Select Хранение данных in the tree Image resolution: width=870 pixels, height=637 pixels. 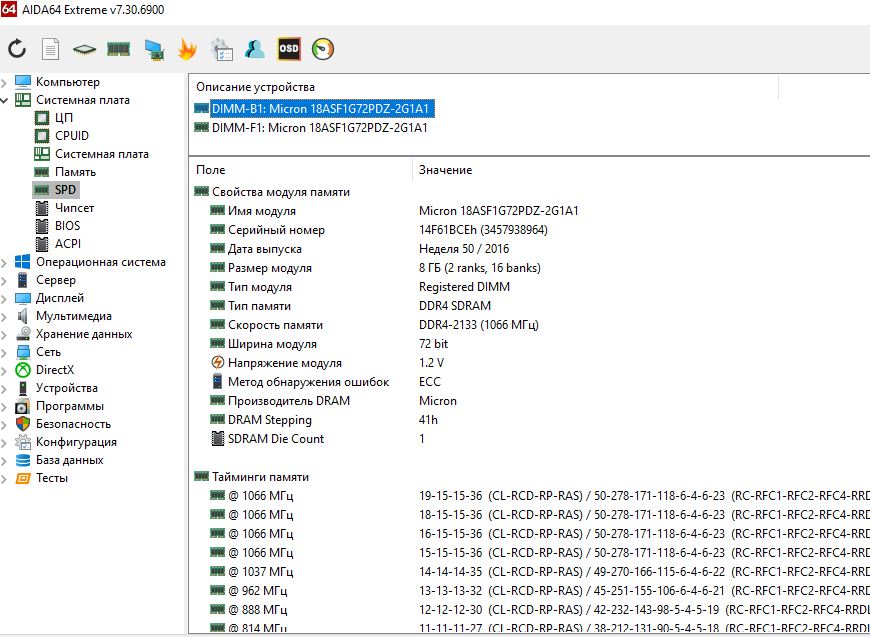(x=84, y=334)
